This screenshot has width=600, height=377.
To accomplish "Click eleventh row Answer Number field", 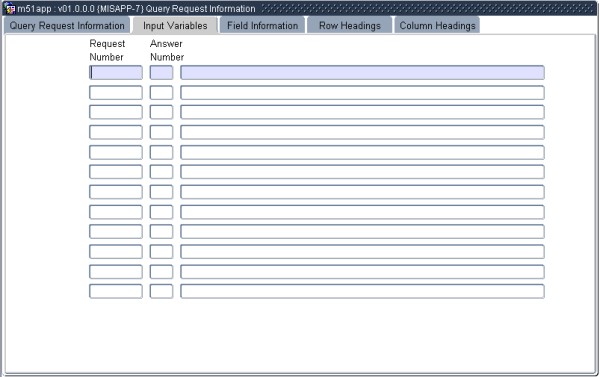I will coord(161,272).
